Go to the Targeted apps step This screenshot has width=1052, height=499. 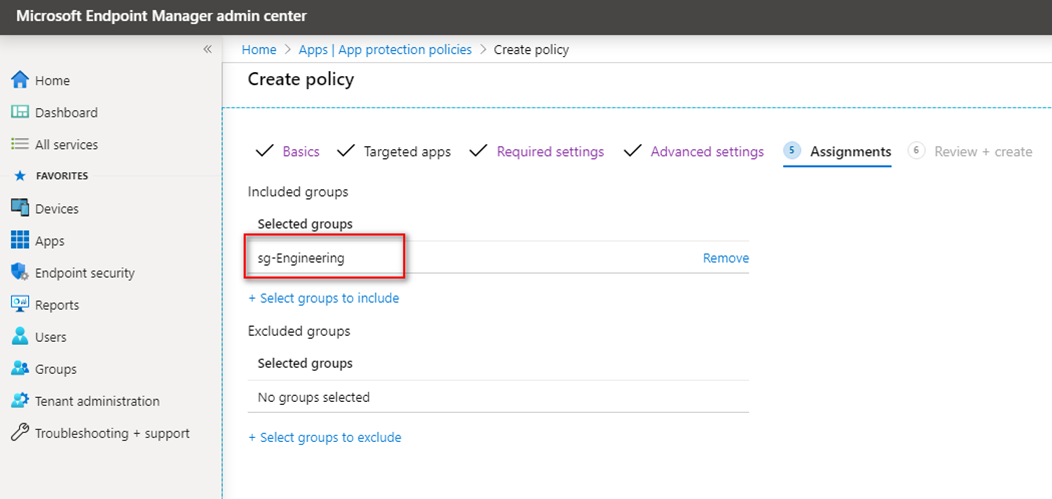(407, 152)
